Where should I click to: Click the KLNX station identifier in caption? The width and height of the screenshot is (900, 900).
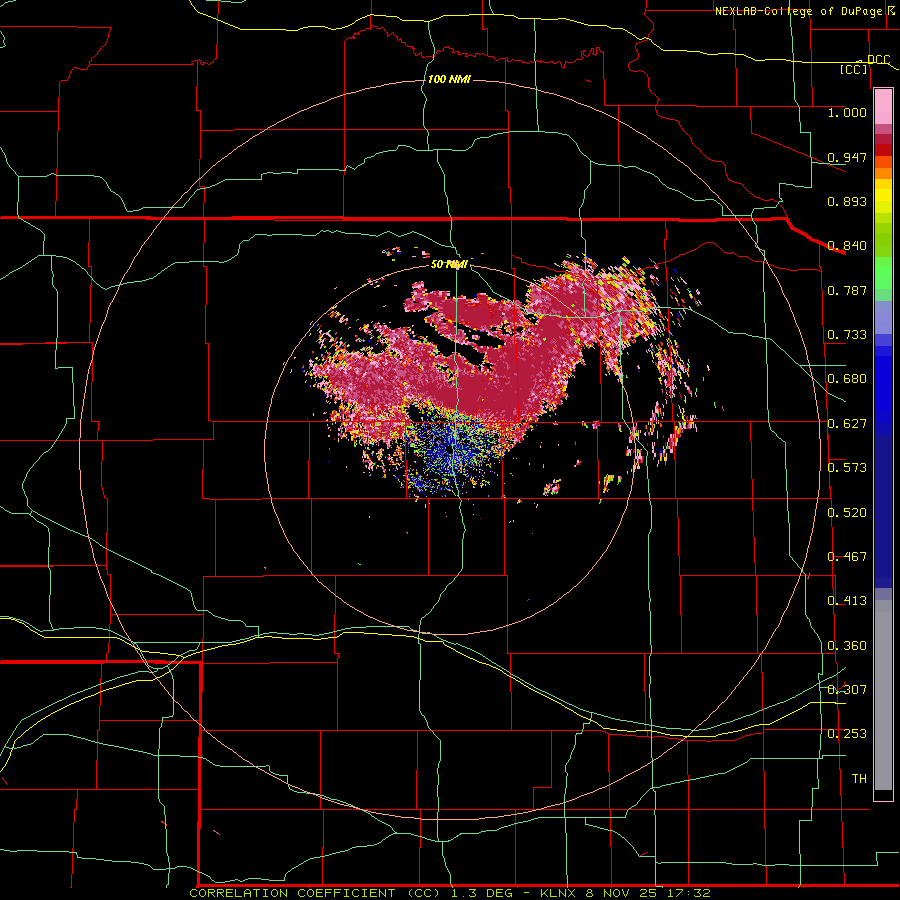click(557, 893)
